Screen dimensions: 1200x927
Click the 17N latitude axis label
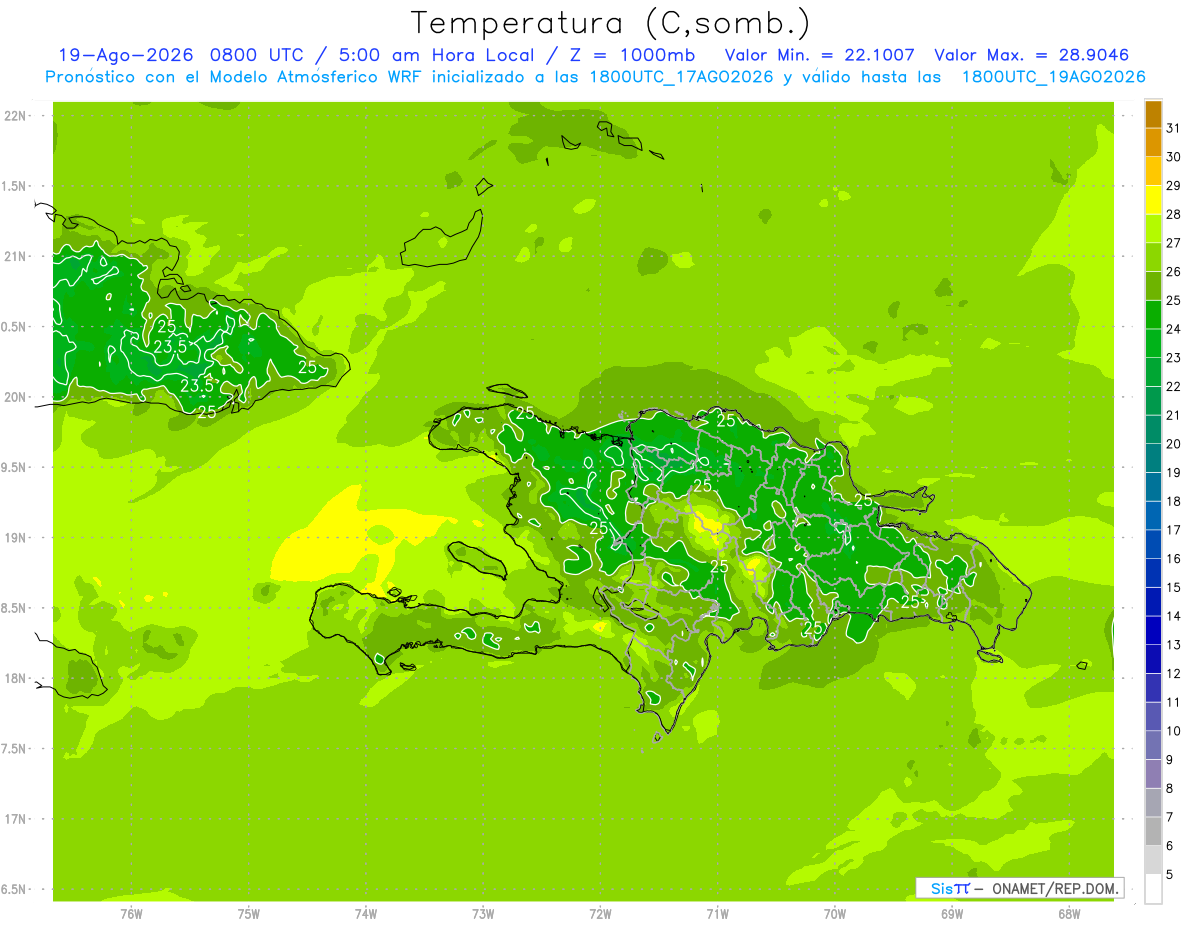[14, 819]
